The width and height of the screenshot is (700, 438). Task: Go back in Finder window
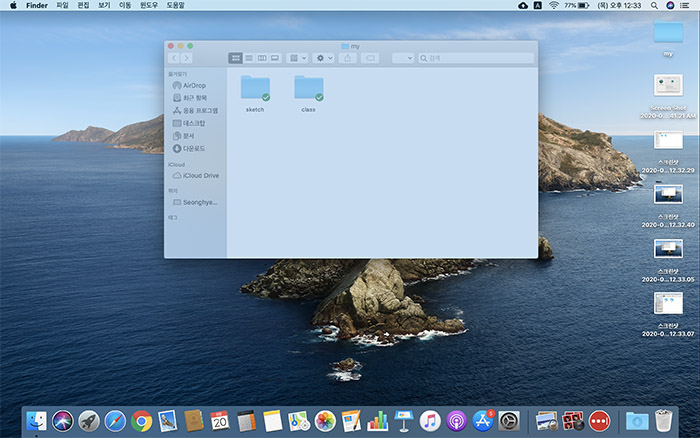pyautogui.click(x=174, y=58)
